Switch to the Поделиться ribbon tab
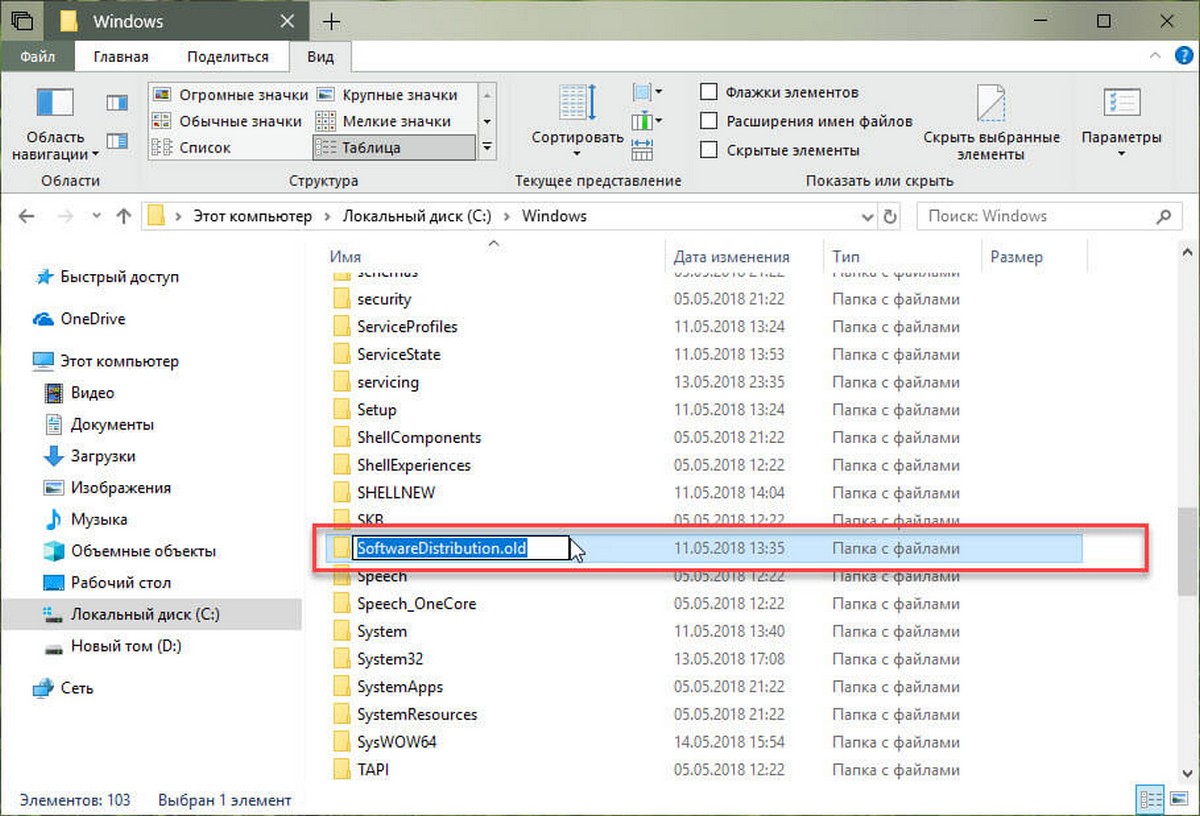1200x816 pixels. [228, 57]
